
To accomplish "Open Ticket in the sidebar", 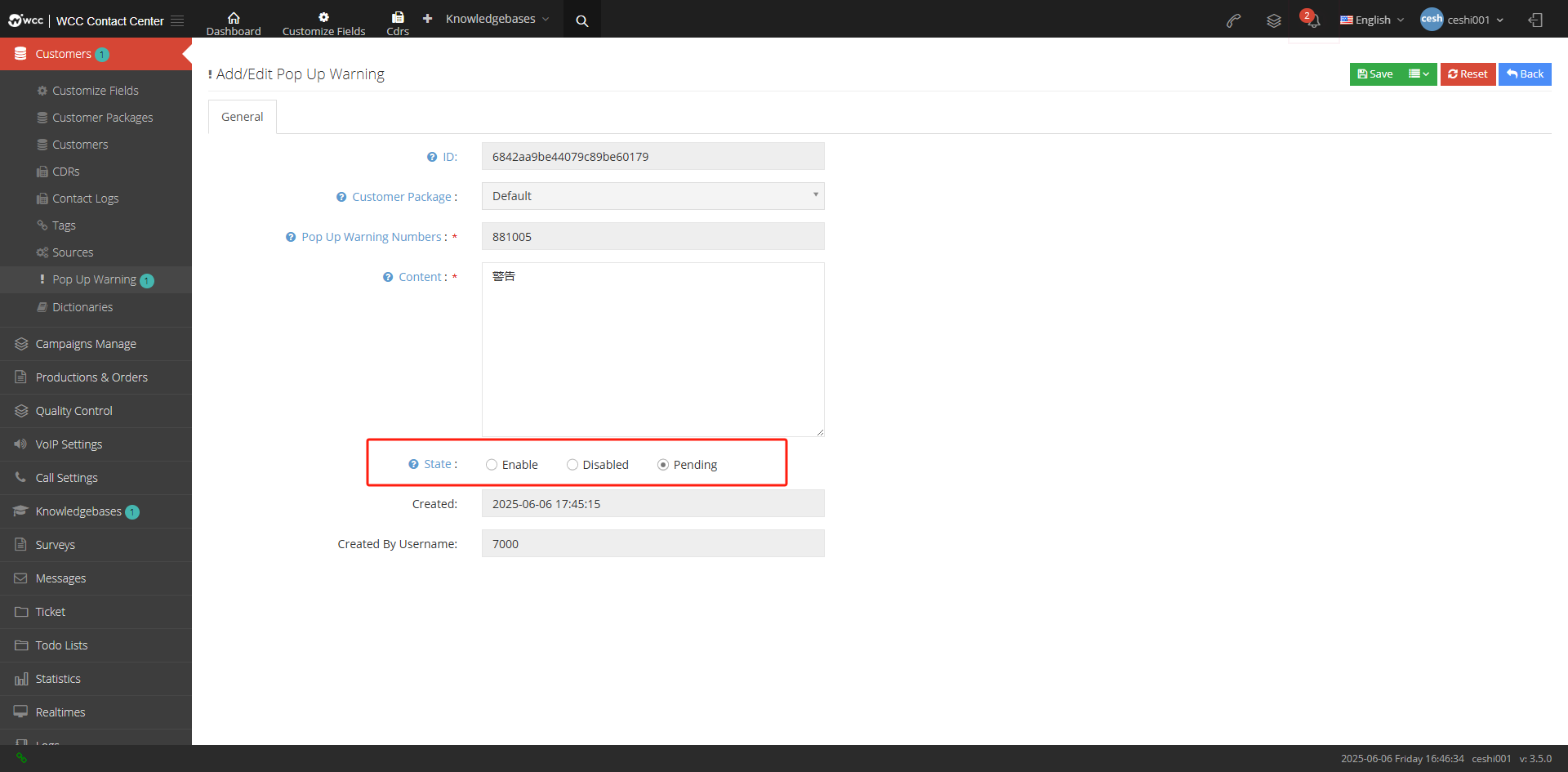I will pyautogui.click(x=96, y=612).
